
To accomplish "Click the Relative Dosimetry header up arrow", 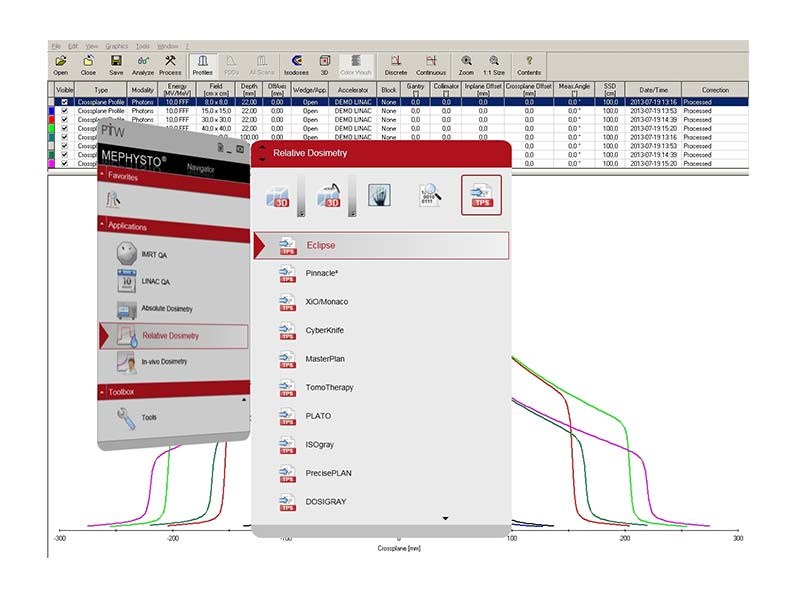I will coord(262,147).
